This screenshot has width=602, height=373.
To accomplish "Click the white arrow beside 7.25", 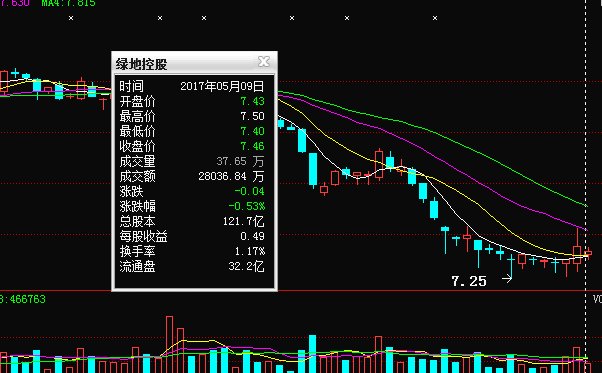I will pos(507,278).
